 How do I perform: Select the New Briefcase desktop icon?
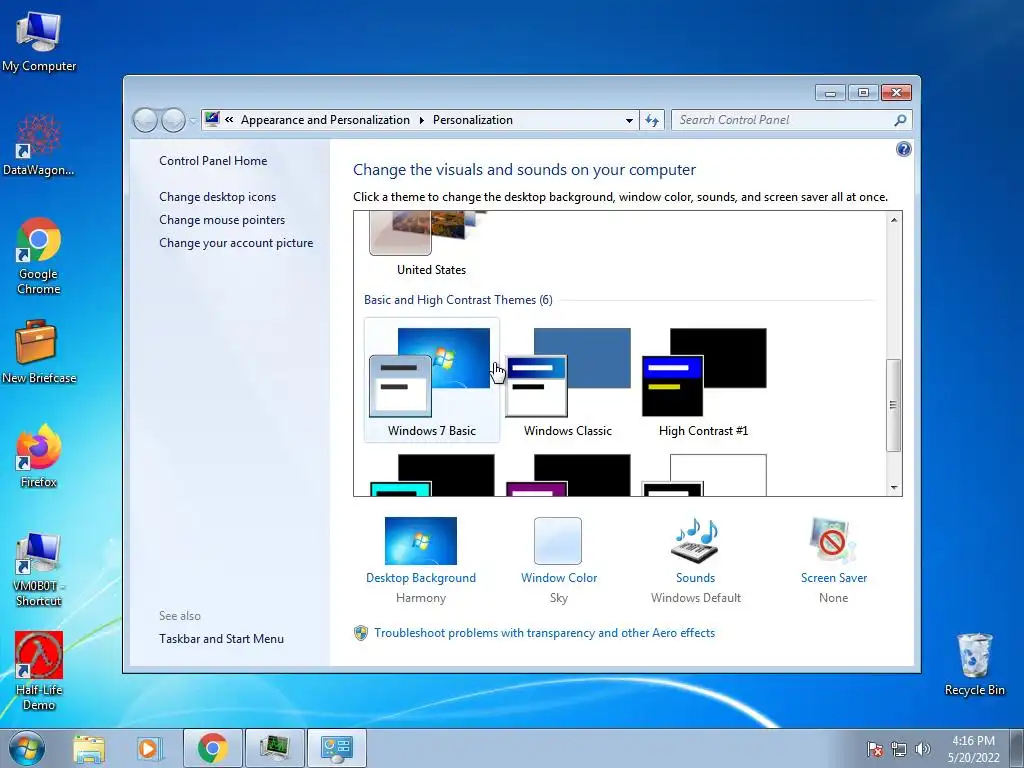click(39, 352)
